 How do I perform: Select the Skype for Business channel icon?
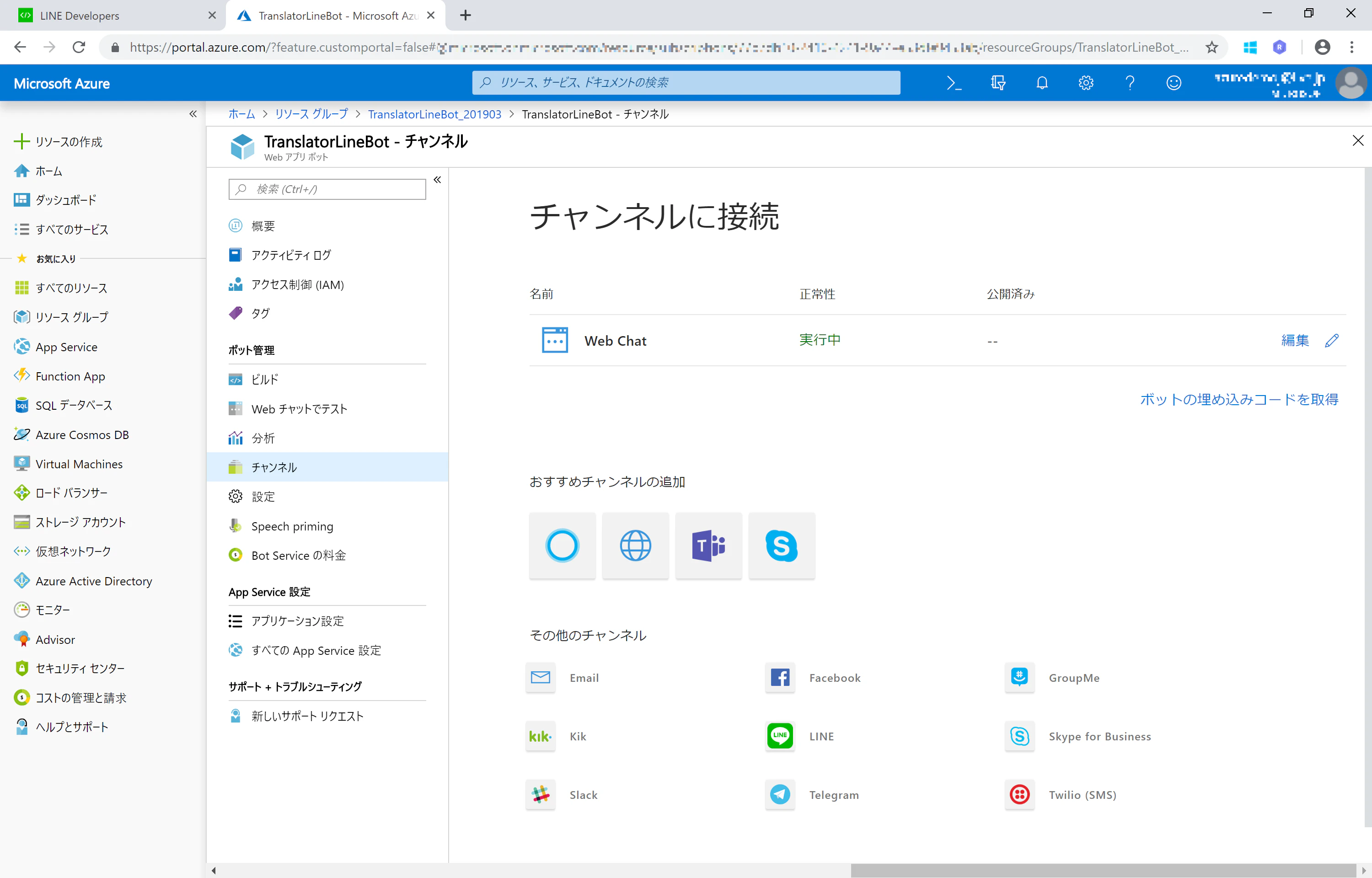[x=1019, y=735]
